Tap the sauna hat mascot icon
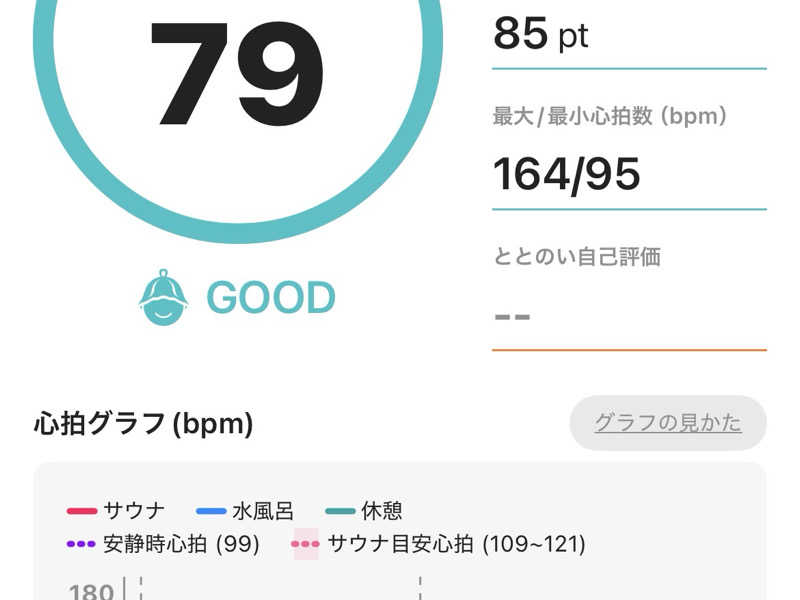Viewport: 800px width, 600px height. [x=163, y=297]
